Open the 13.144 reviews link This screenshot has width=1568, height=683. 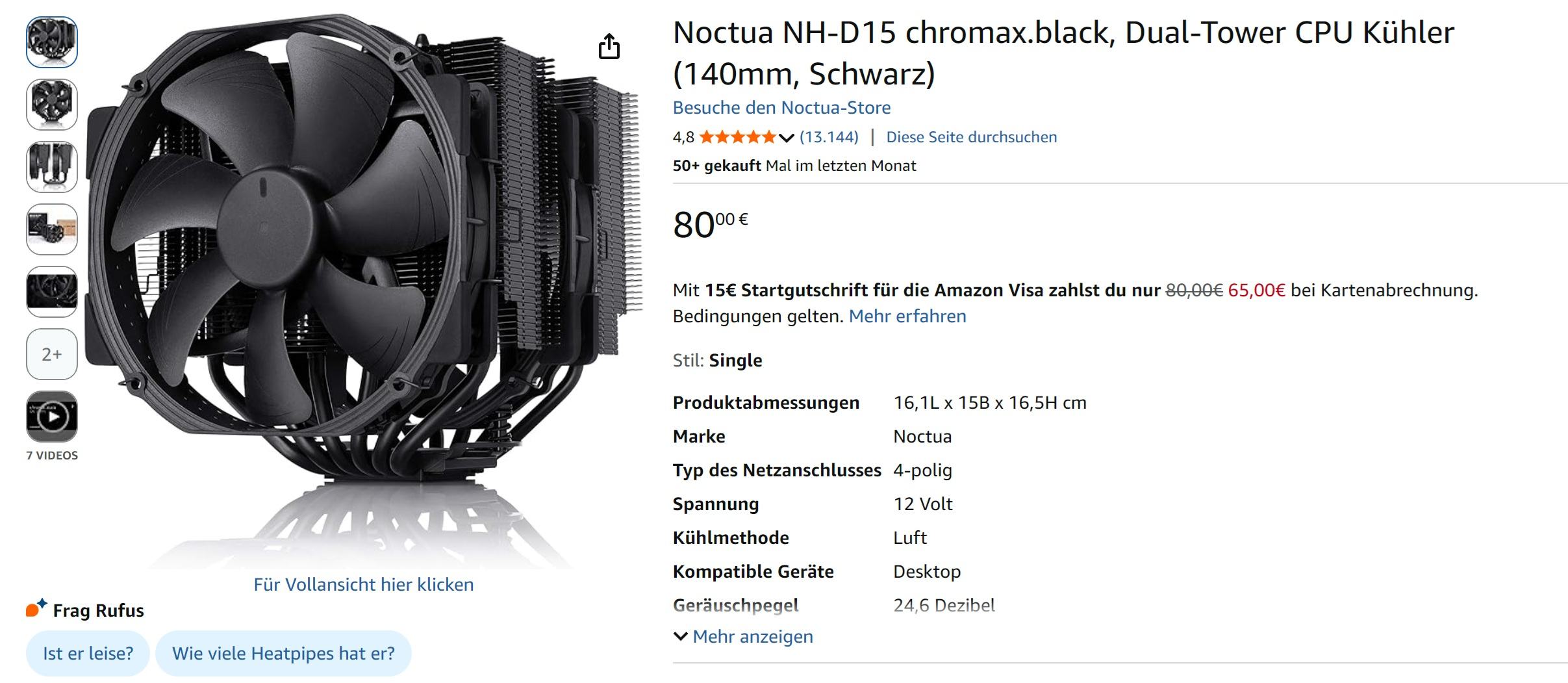tap(829, 137)
